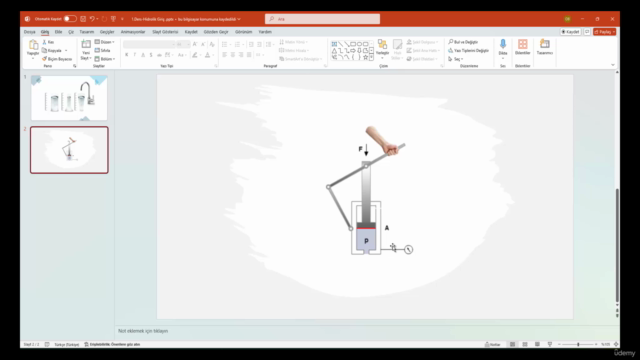Switch to the Tasarım (Design) tab
The image size is (640, 360).
point(87,32)
